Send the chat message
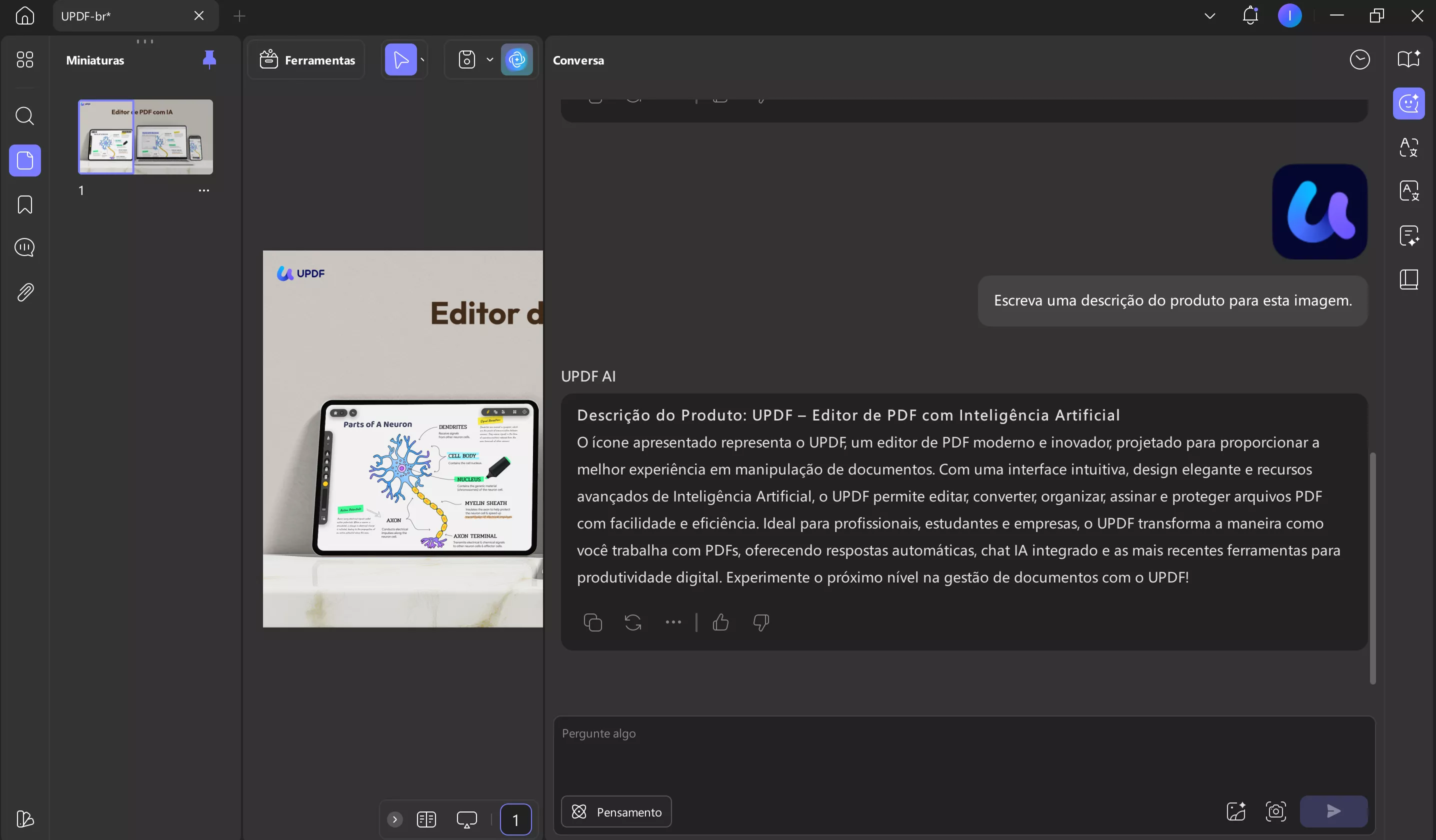Screen dimensions: 1436x840 click(1333, 811)
